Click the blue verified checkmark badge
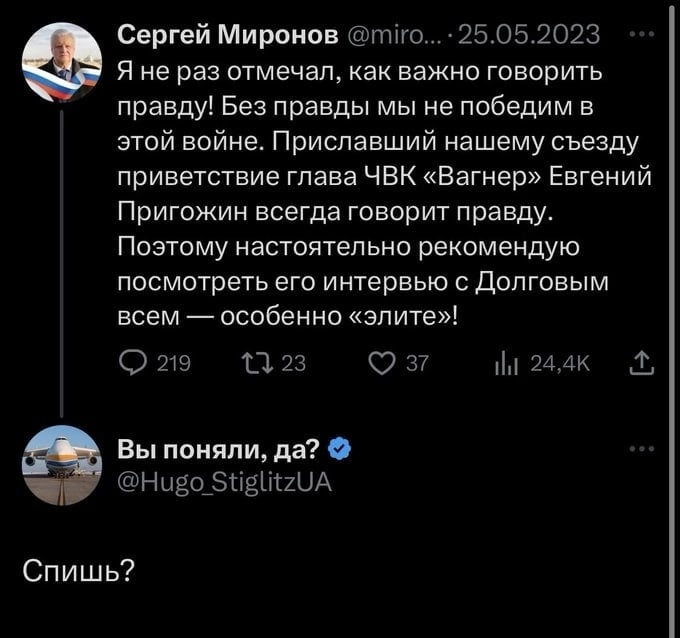 [340, 451]
